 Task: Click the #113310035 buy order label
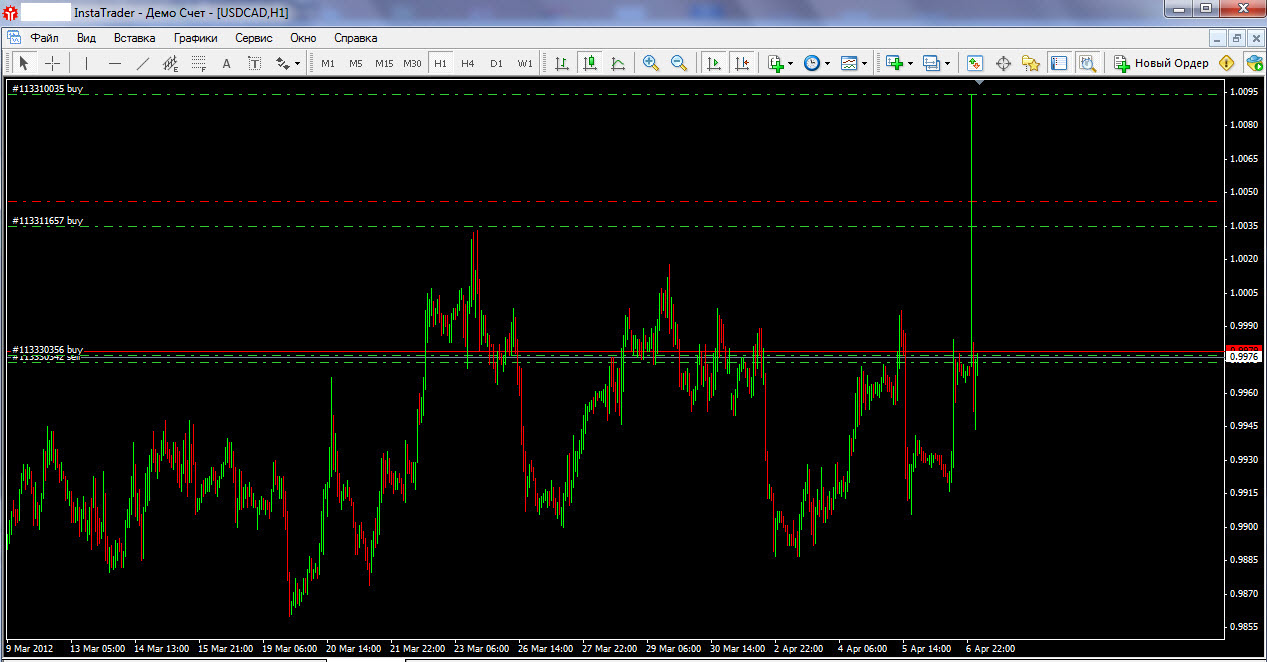47,89
